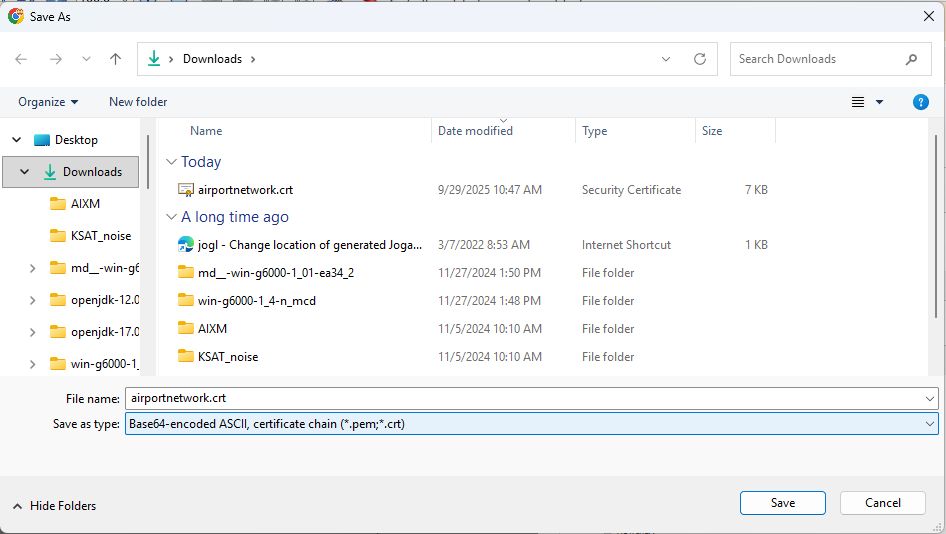The image size is (946, 534).
Task: Refresh the Downloads folder listing
Action: coord(700,59)
